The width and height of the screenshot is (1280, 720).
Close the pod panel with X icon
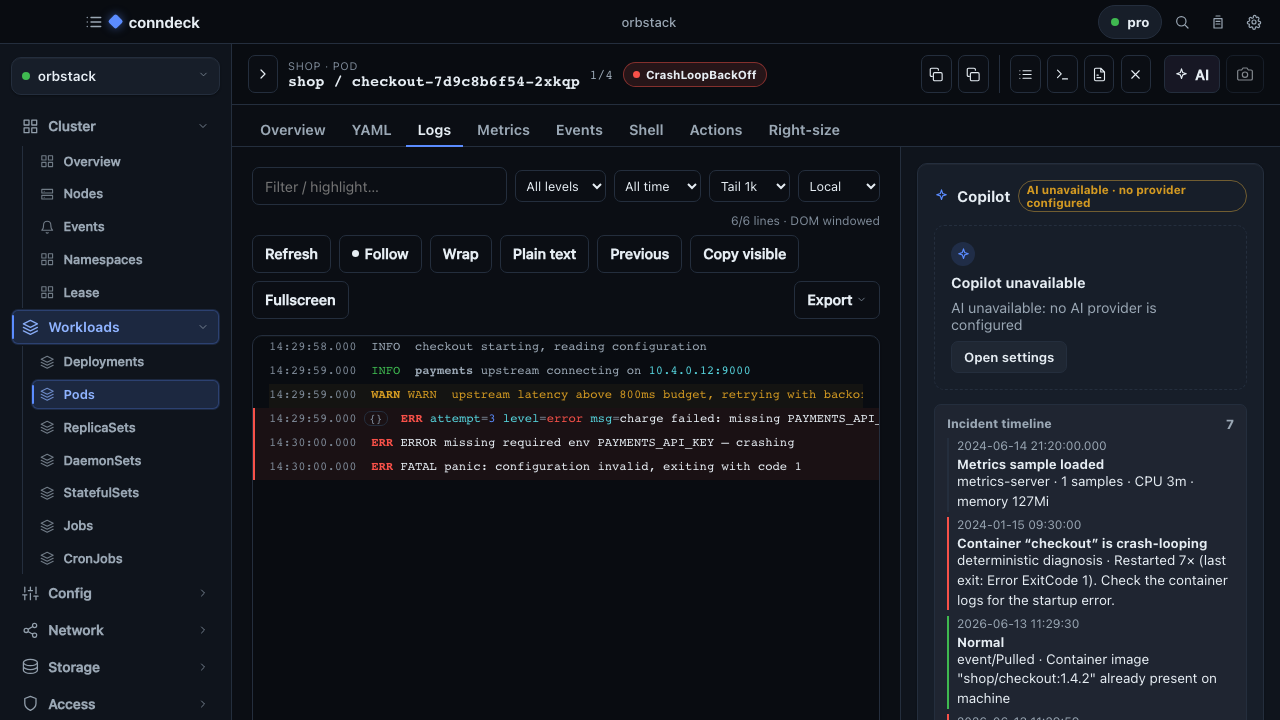(1135, 75)
